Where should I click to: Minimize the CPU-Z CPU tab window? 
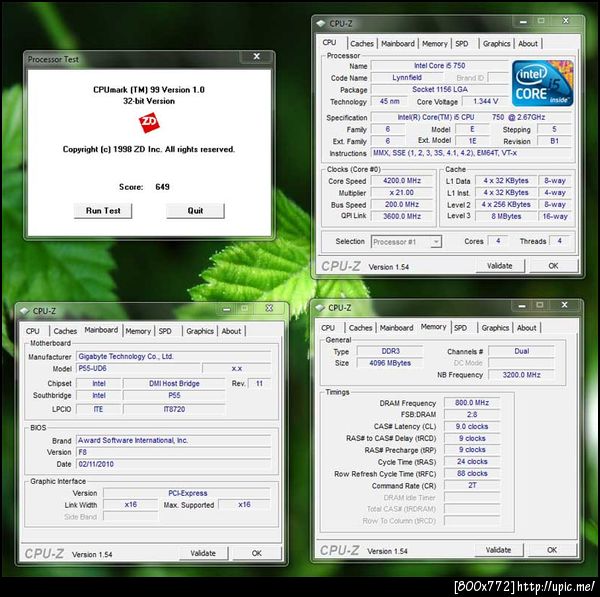pos(523,21)
